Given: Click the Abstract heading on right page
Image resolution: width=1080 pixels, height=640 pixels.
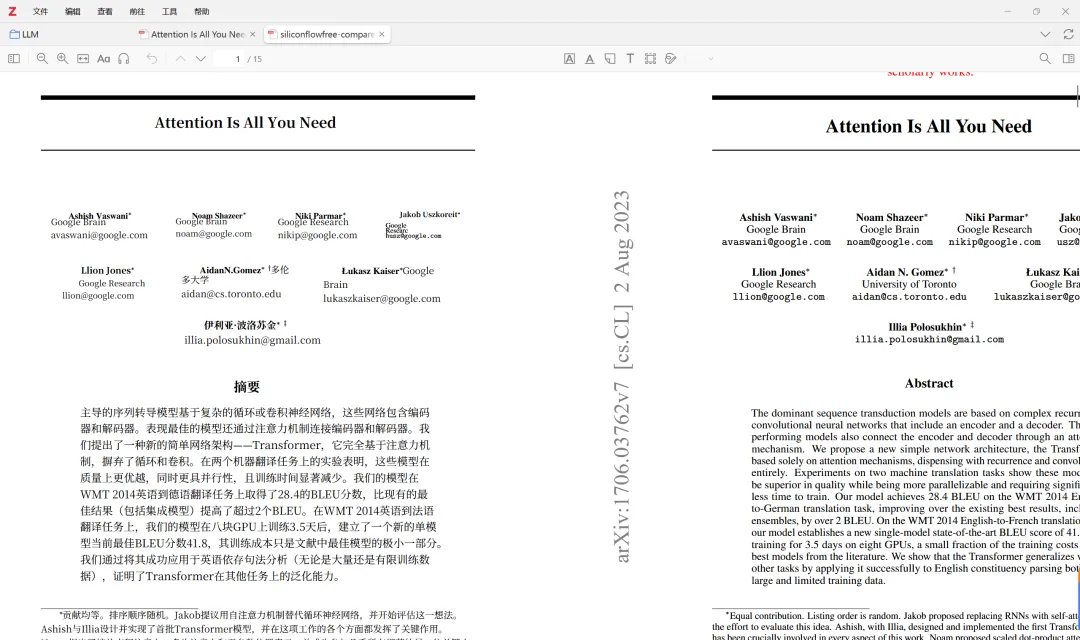Looking at the screenshot, I should [929, 384].
